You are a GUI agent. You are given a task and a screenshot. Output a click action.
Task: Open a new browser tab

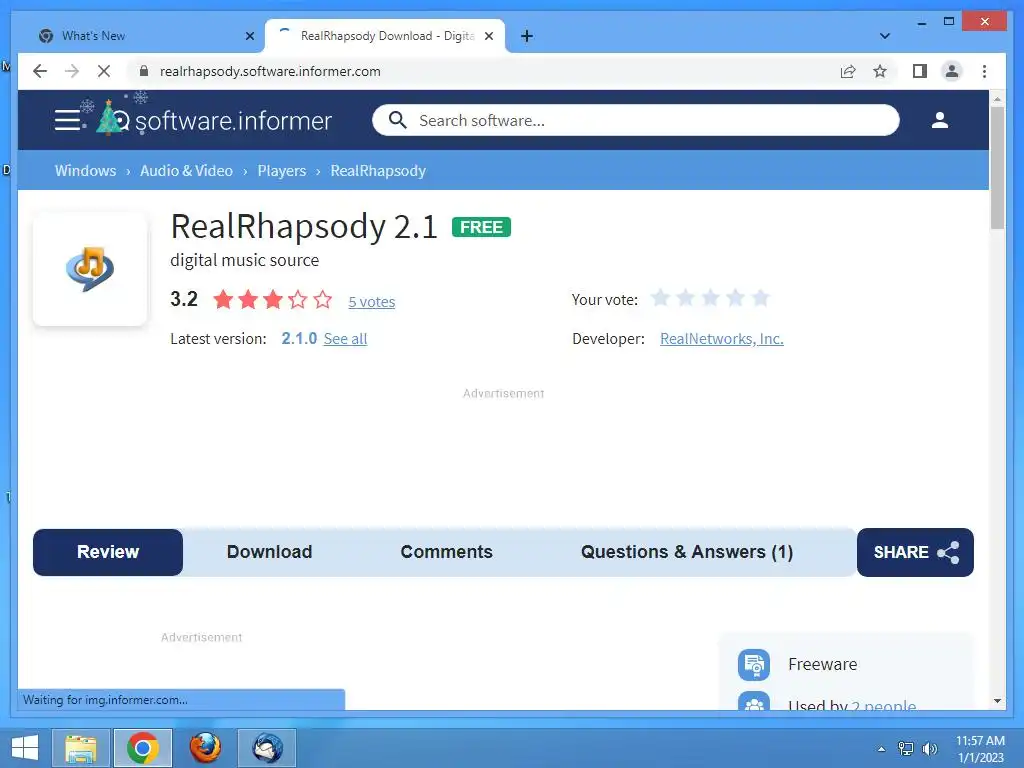(527, 36)
